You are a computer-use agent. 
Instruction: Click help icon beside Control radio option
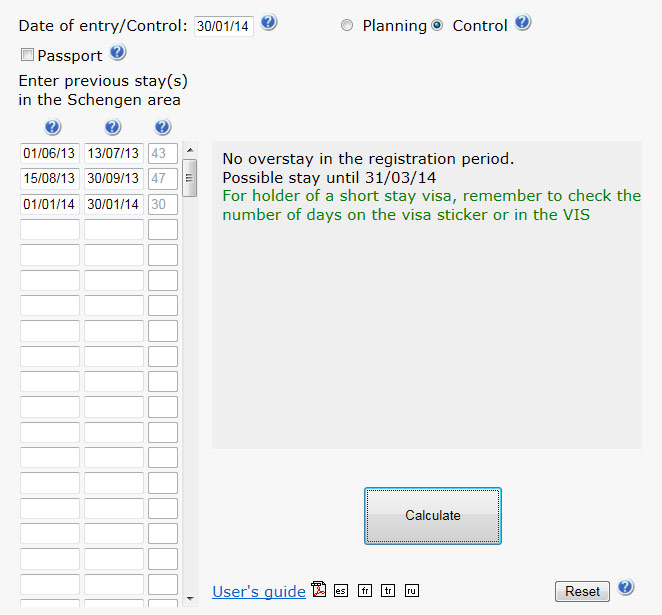tap(522, 22)
